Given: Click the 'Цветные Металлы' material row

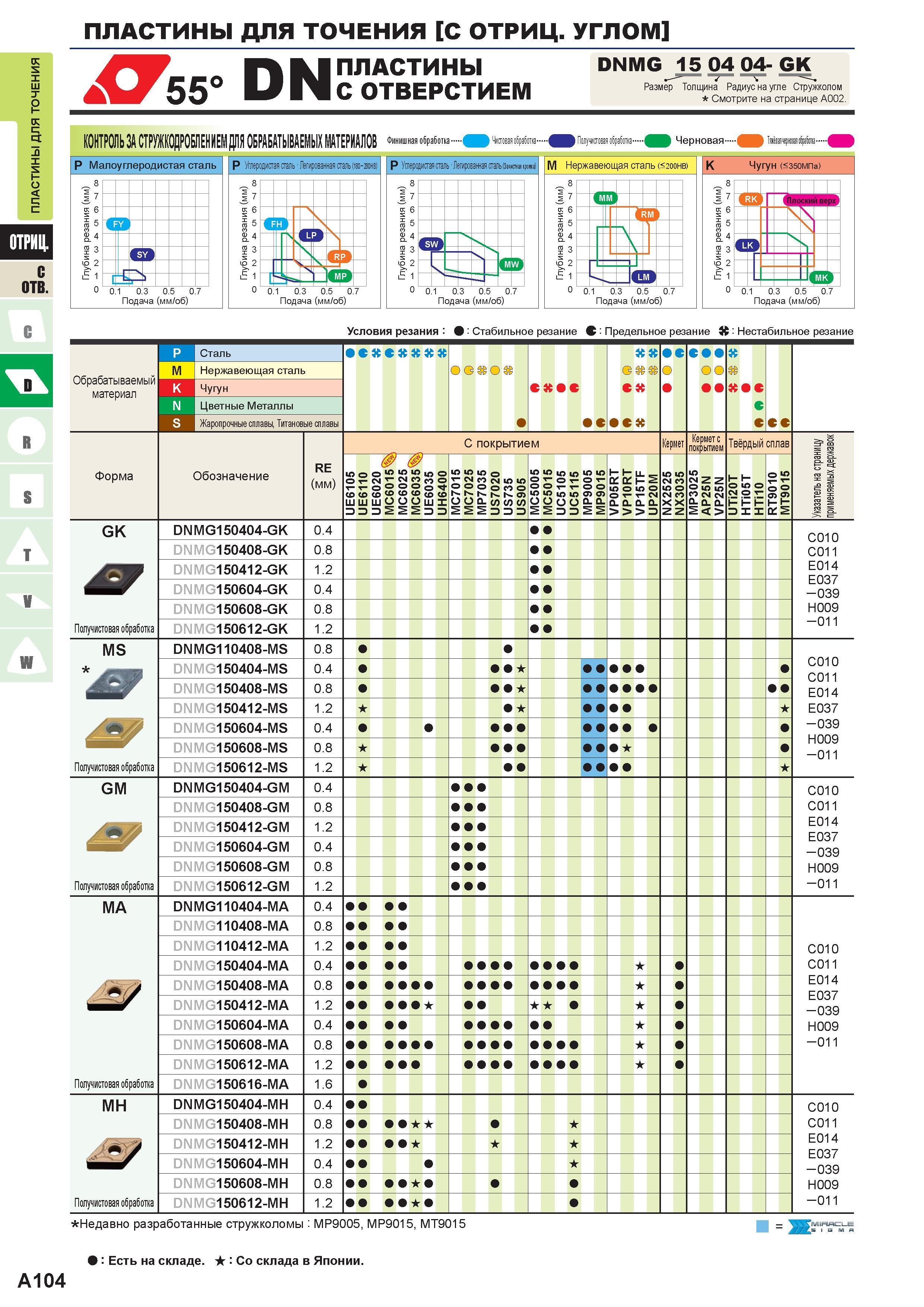Looking at the screenshot, I should [x=250, y=406].
